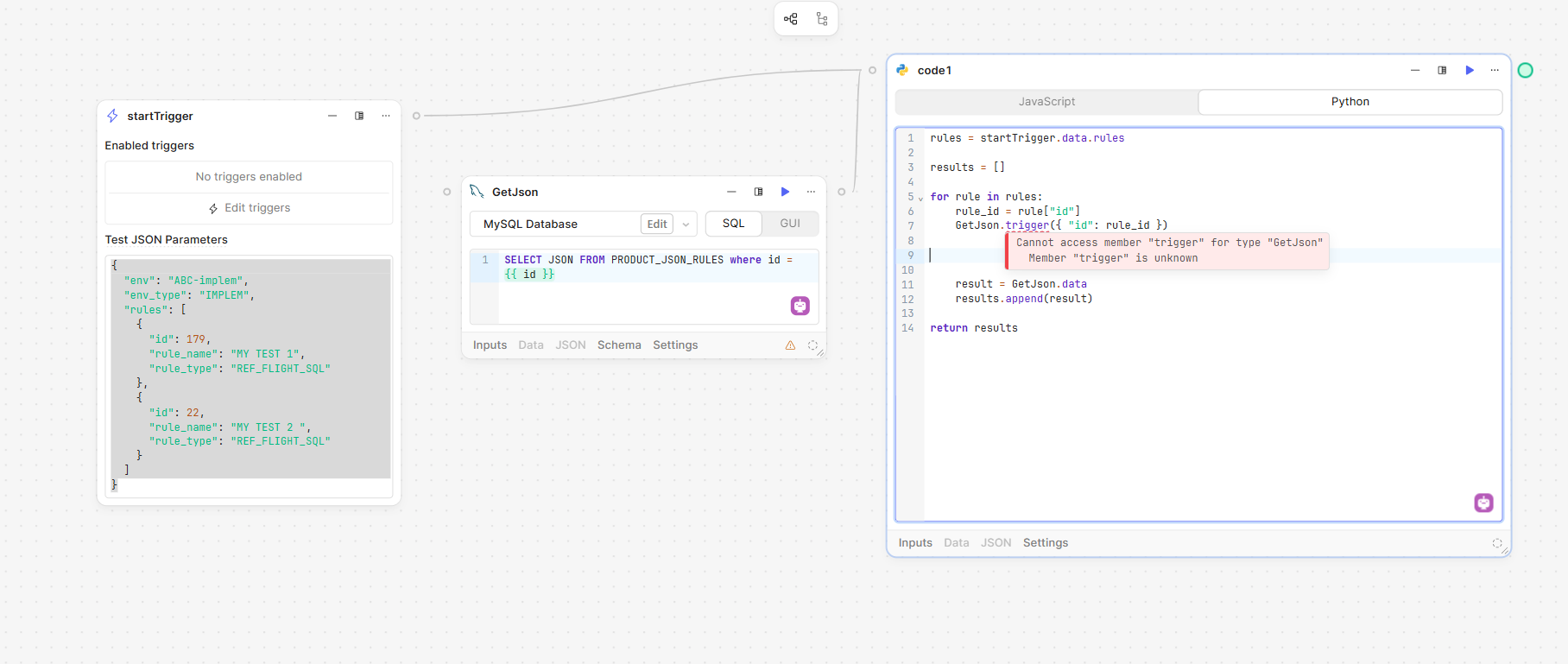Screen dimensions: 1568x664
Task: Click the AI assistant icon in the SQL editor
Action: point(800,306)
